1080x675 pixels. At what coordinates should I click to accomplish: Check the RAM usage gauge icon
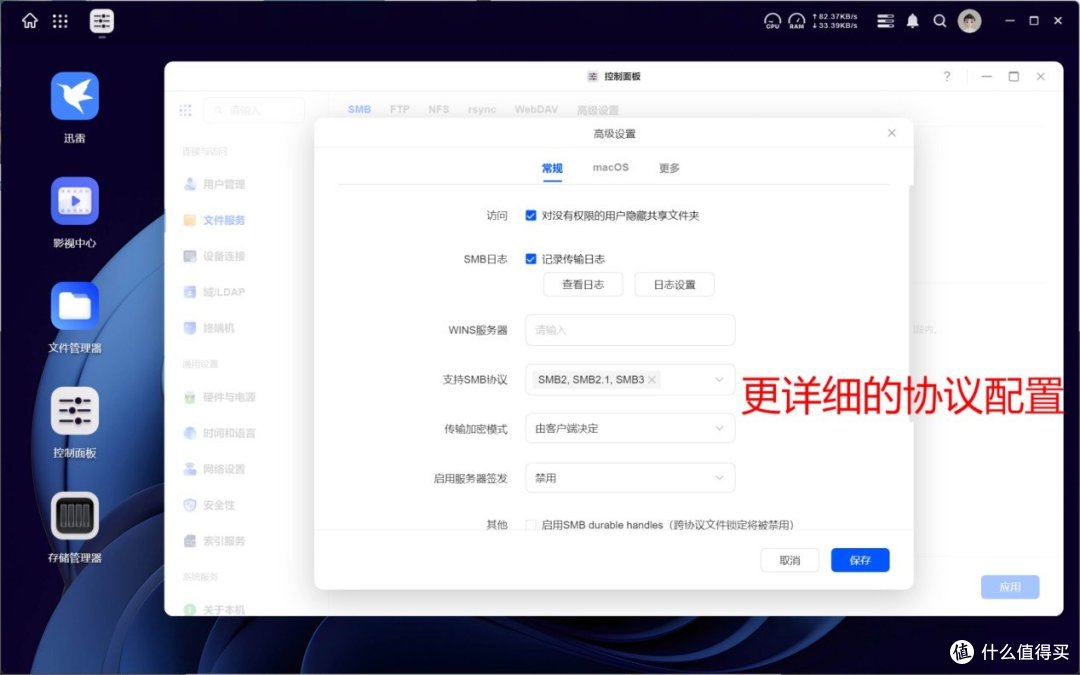796,21
